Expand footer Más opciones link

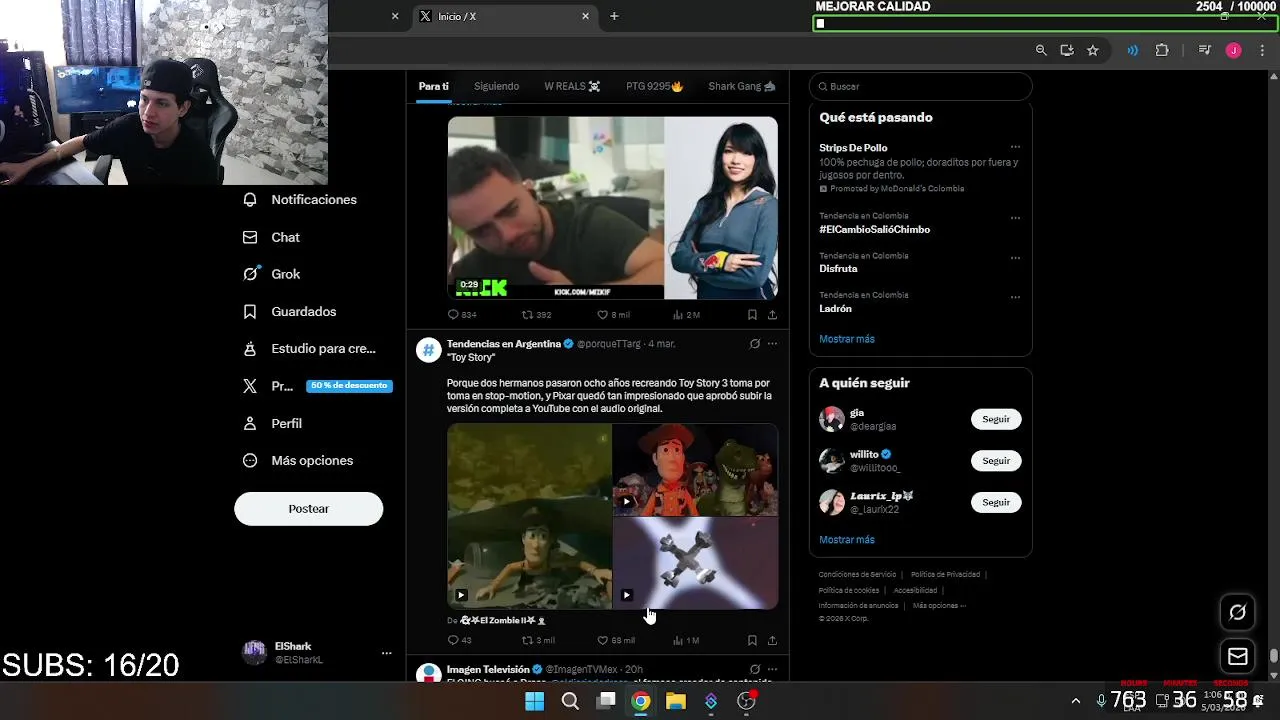click(939, 606)
